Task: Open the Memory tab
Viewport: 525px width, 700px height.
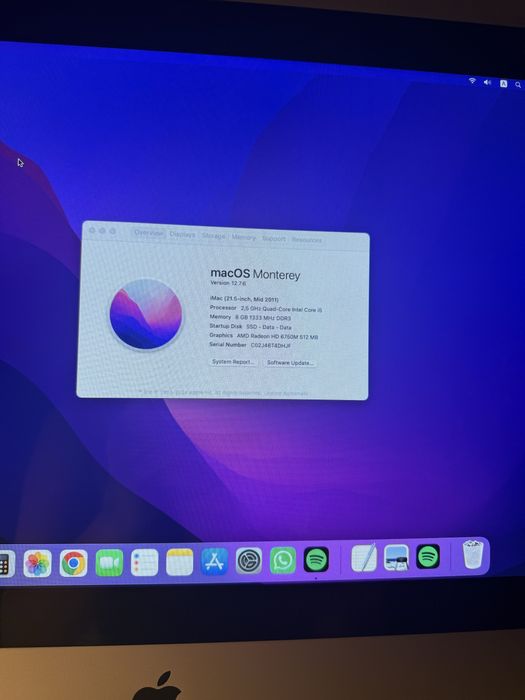Action: pyautogui.click(x=244, y=237)
